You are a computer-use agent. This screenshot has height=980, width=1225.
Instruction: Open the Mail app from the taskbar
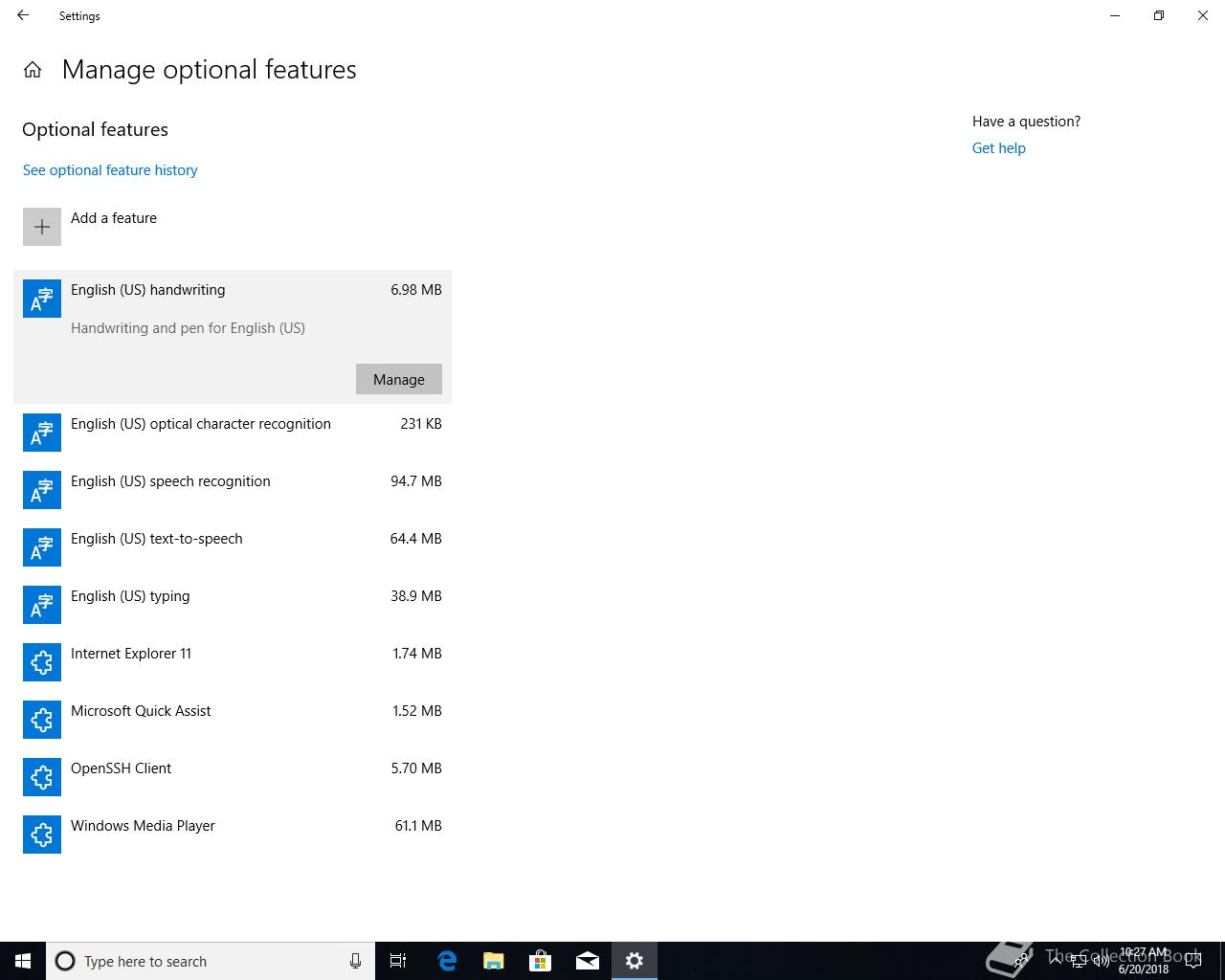[588, 961]
